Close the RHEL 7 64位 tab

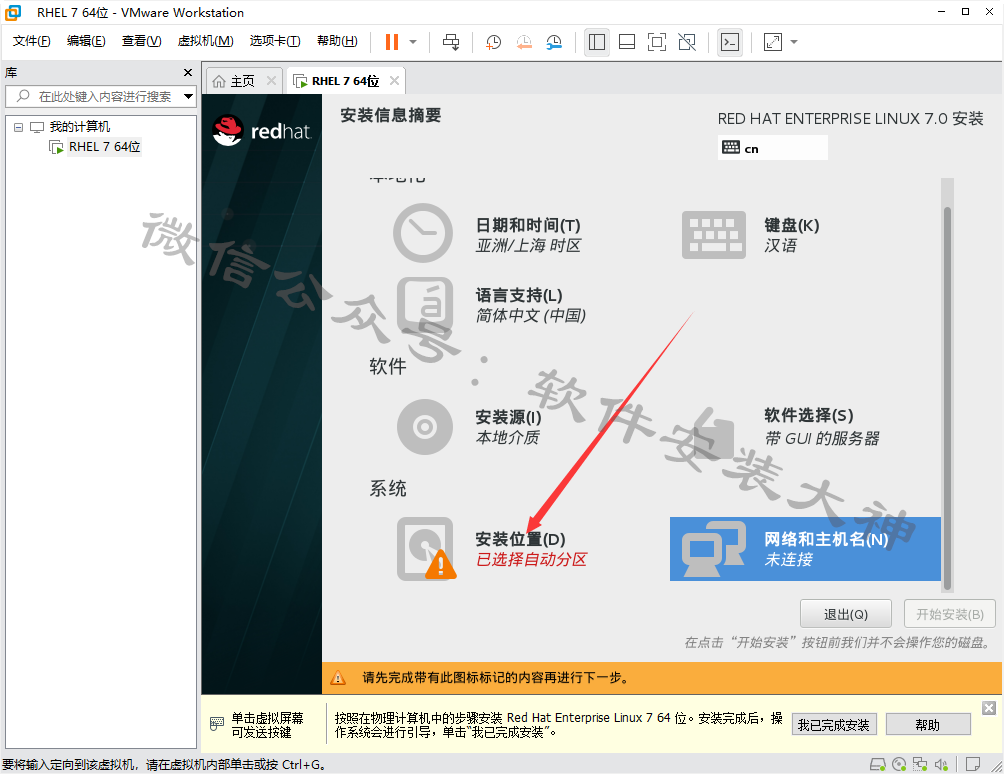point(394,81)
